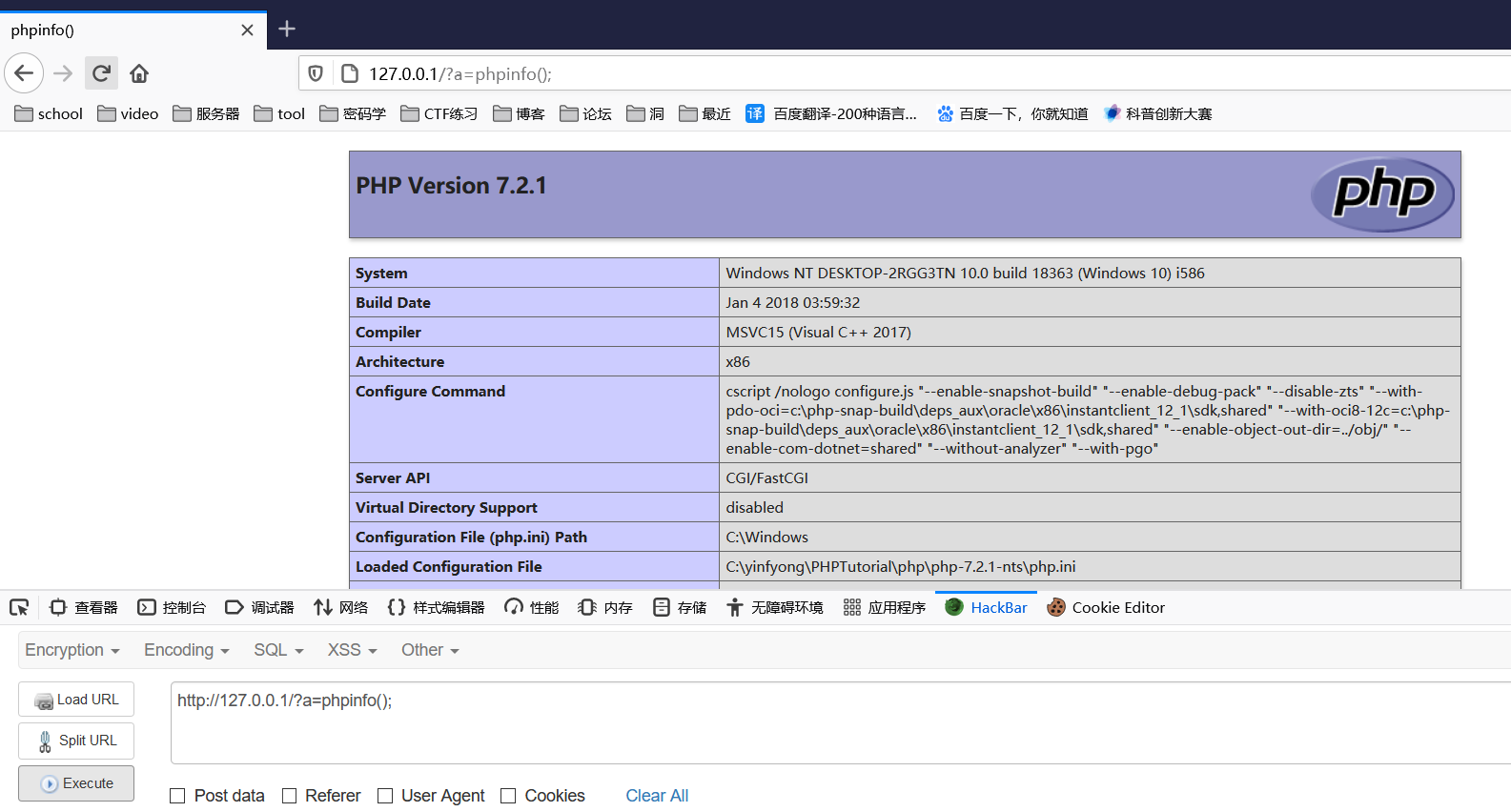1511x812 pixels.
Task: Expand the Encryption dropdown menu
Action: [72, 650]
